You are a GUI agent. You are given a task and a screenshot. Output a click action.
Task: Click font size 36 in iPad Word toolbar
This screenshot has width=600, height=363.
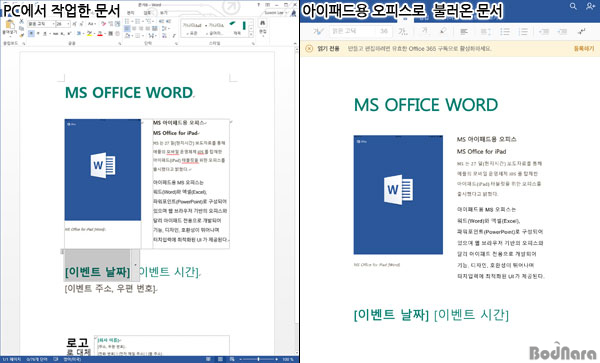(384, 31)
